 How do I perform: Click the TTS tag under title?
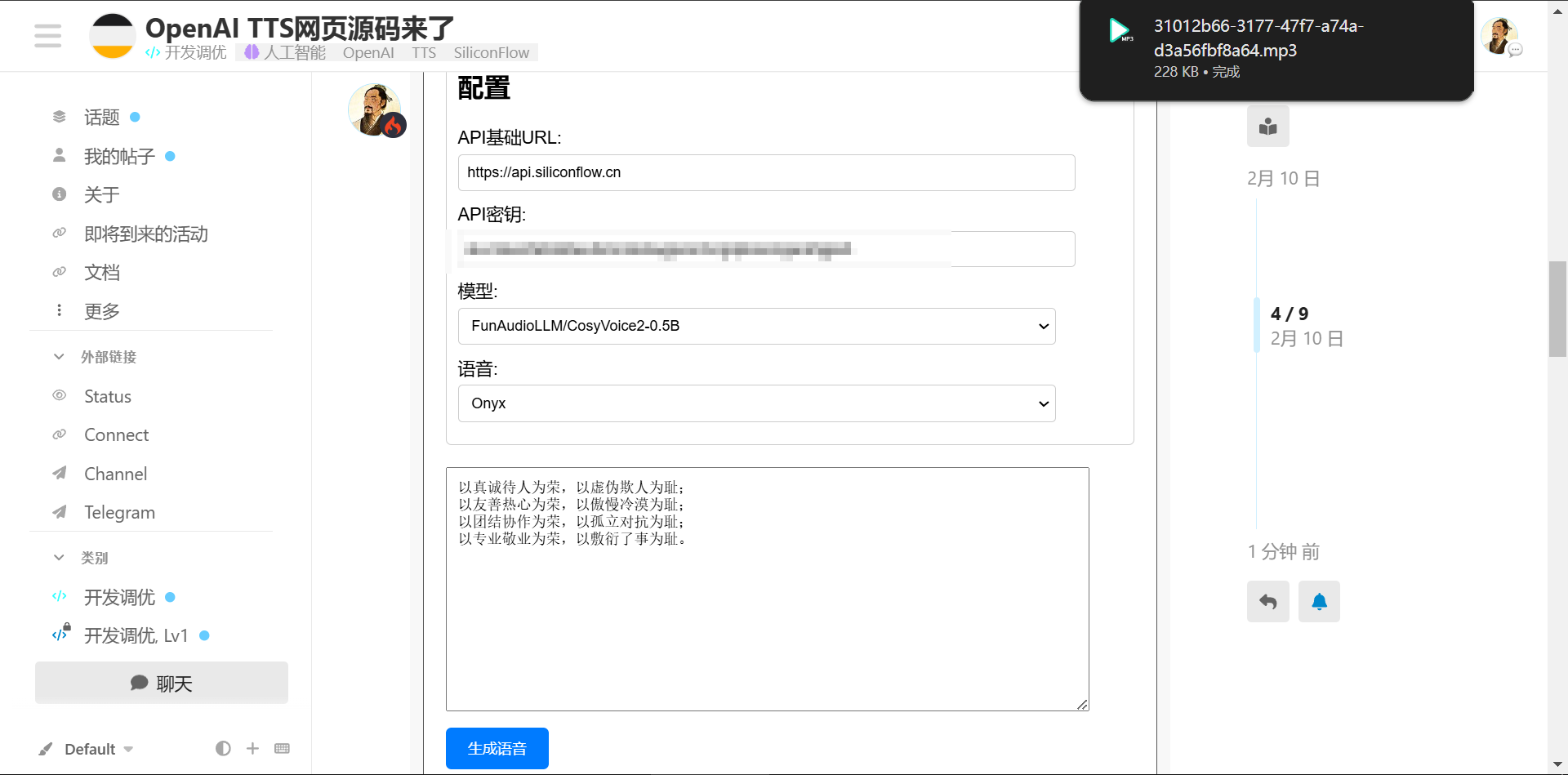(x=424, y=52)
